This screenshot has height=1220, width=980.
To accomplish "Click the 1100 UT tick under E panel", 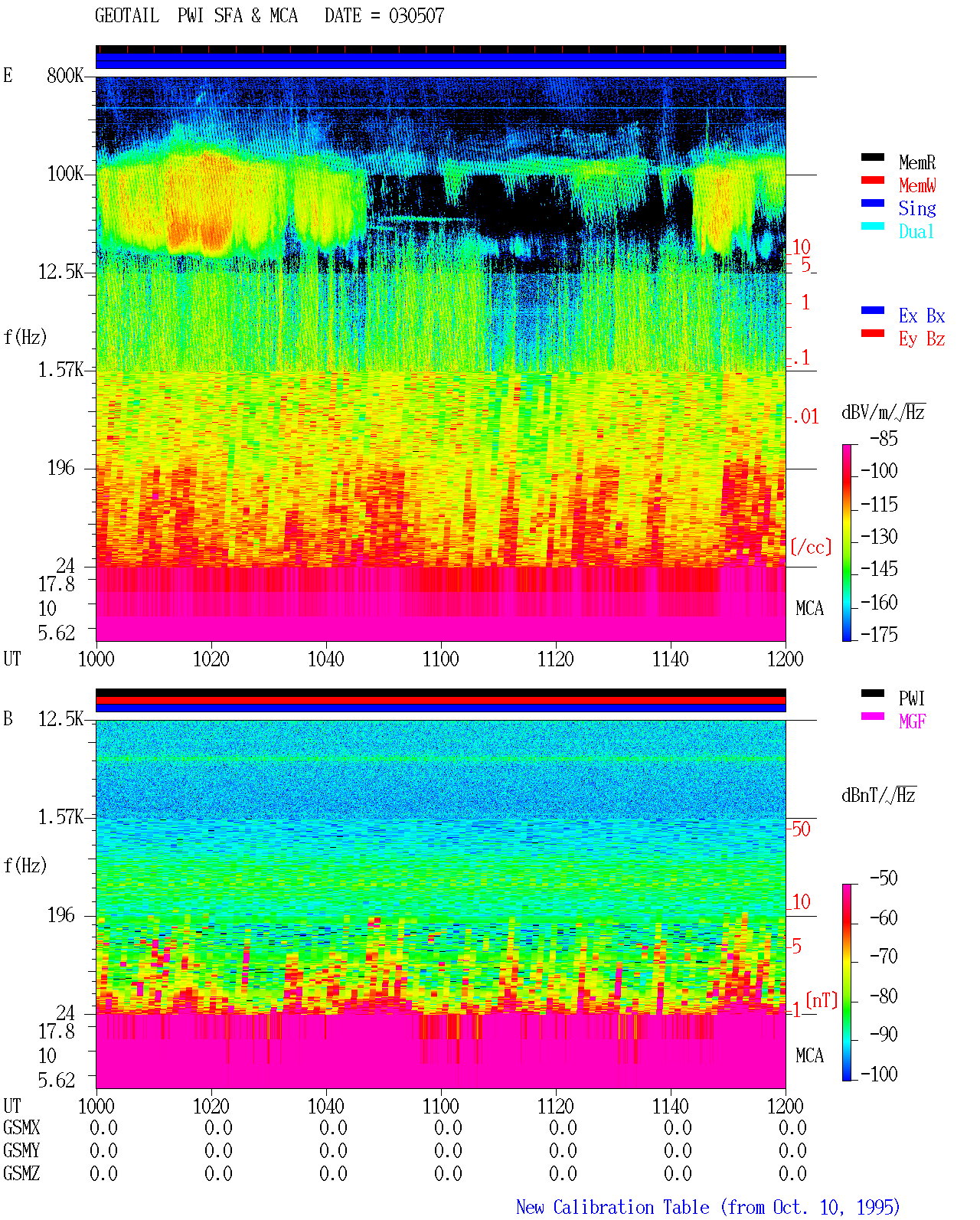I will click(440, 659).
